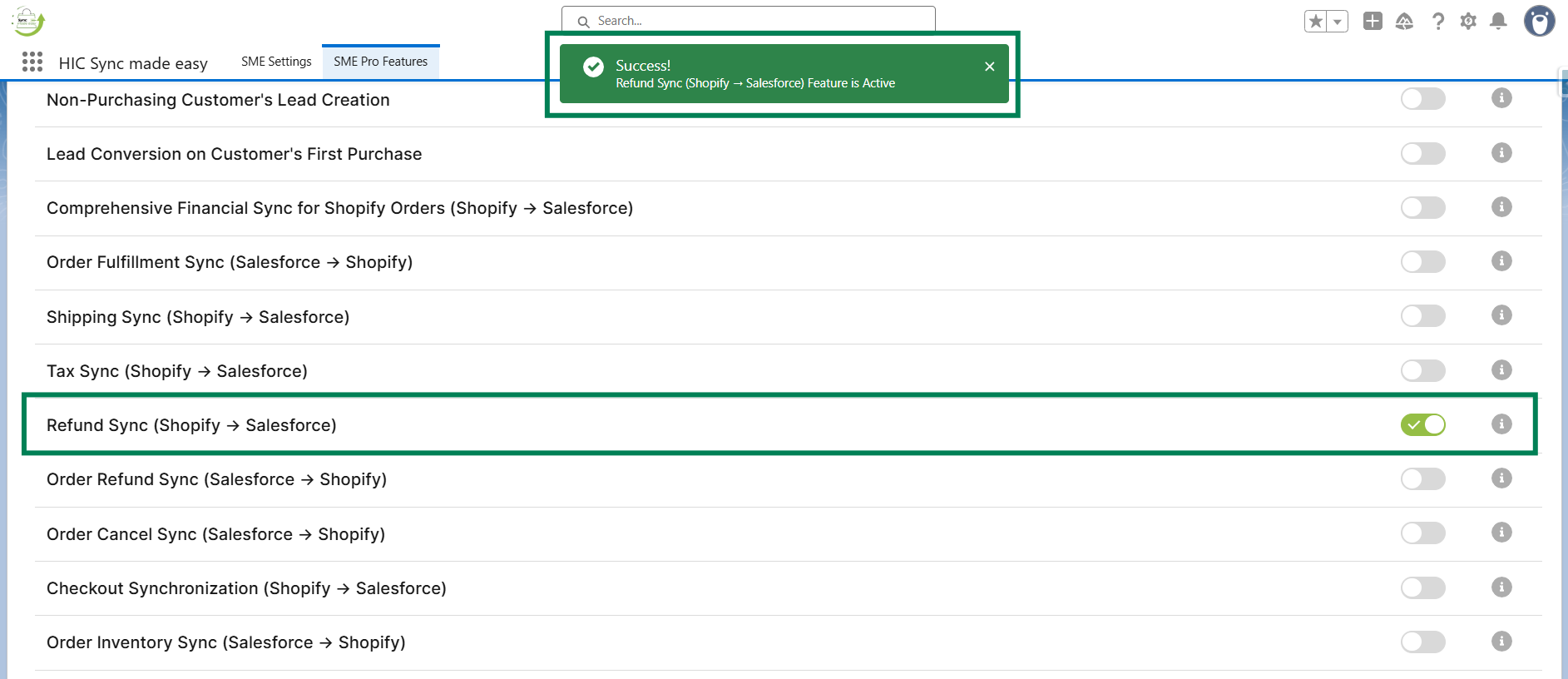This screenshot has width=1568, height=679.
Task: Click the HIC Sync app logo
Action: [x=27, y=22]
